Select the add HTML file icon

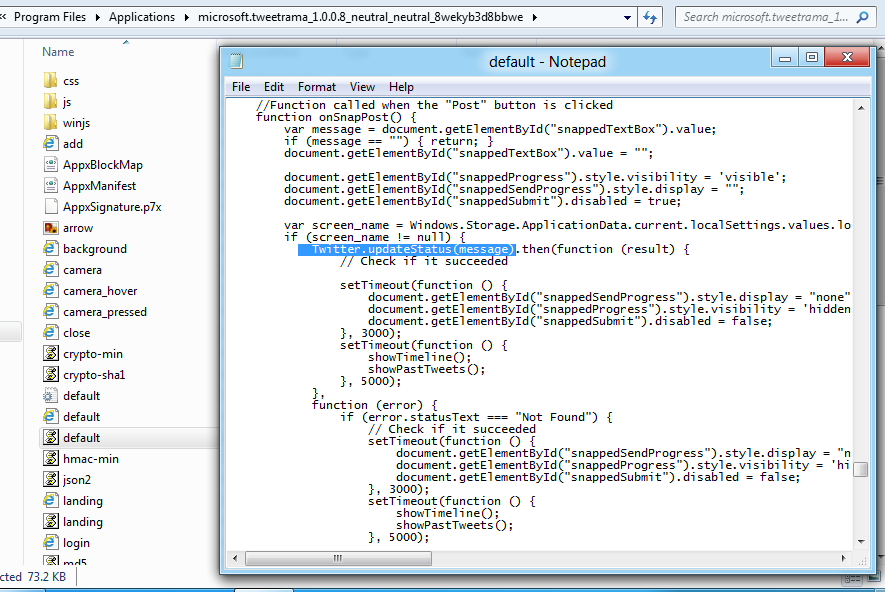click(x=50, y=143)
